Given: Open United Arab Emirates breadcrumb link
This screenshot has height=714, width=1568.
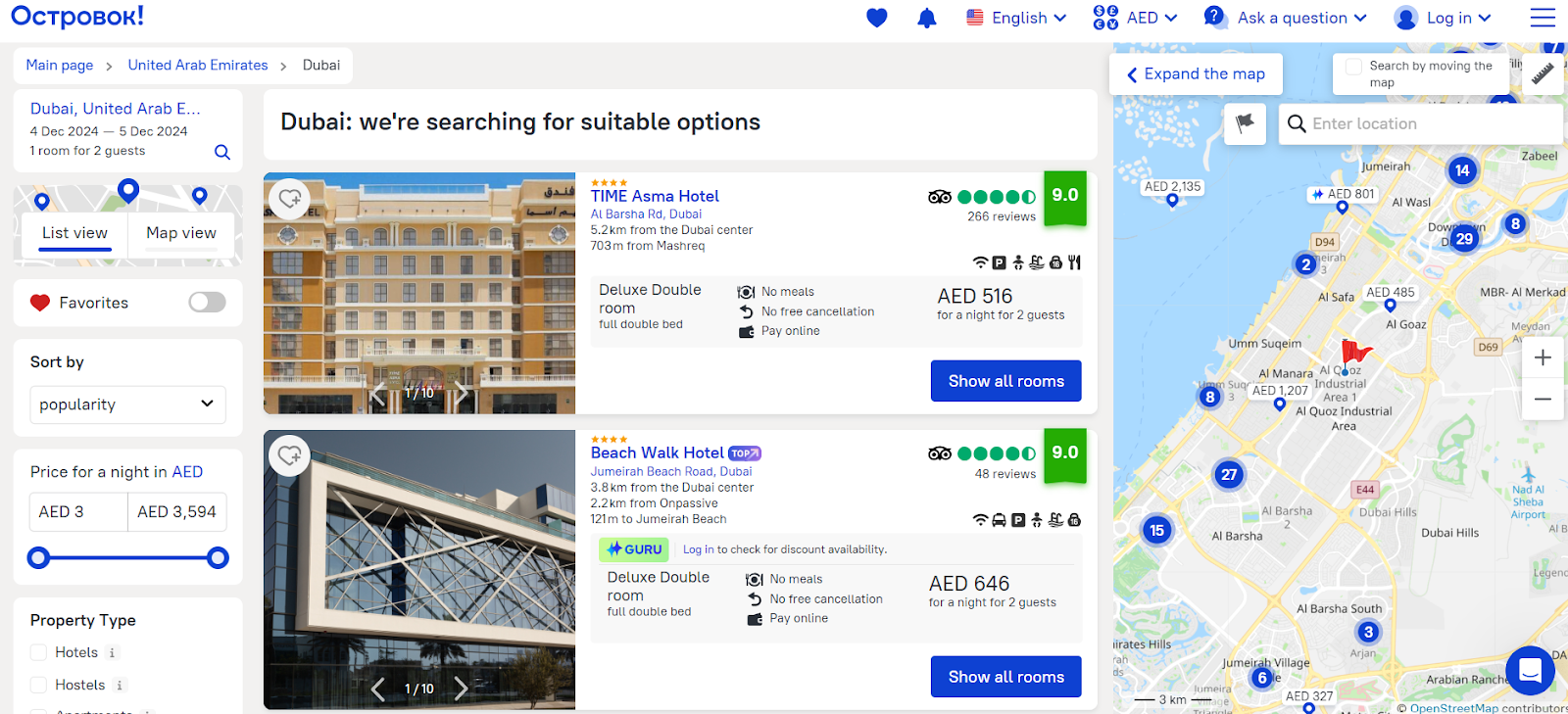Looking at the screenshot, I should (x=198, y=65).
